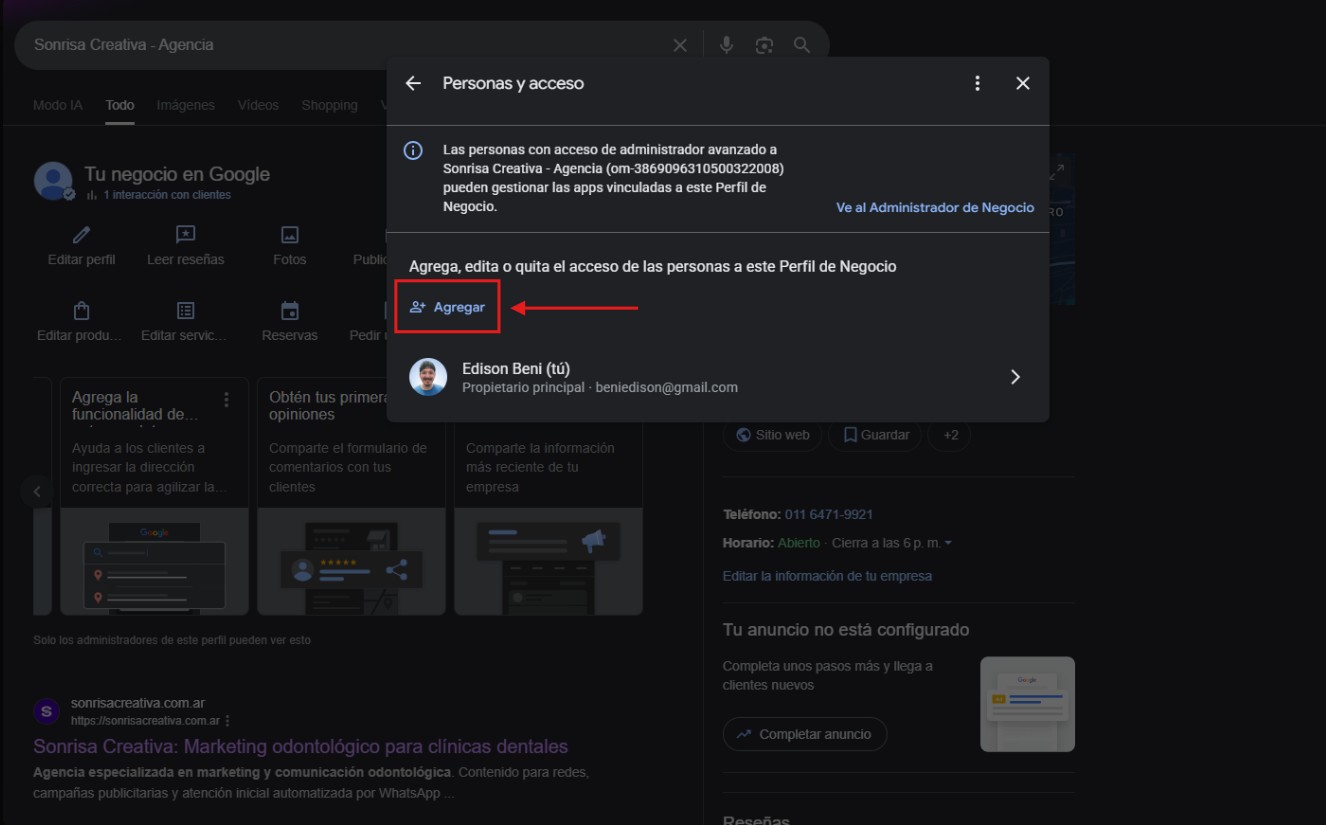Click the Comparte la información más reciente card
Screen dimensions: 1326x825
pyautogui.click(x=548, y=496)
